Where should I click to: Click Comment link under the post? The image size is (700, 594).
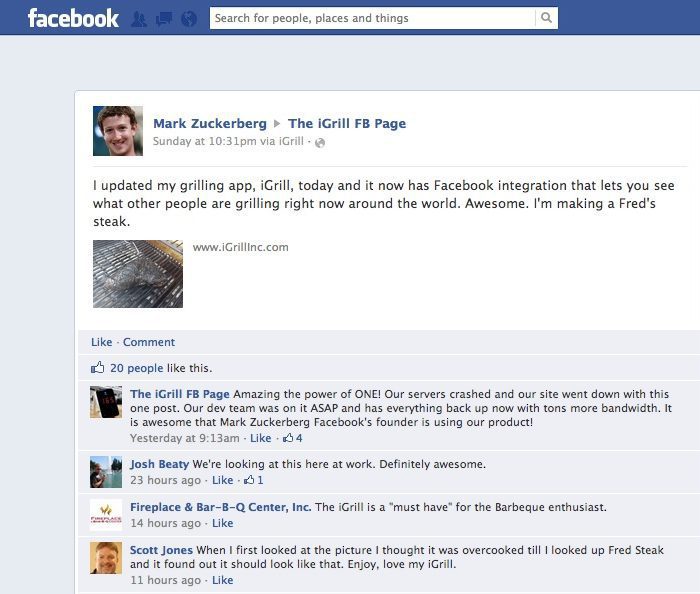click(148, 342)
